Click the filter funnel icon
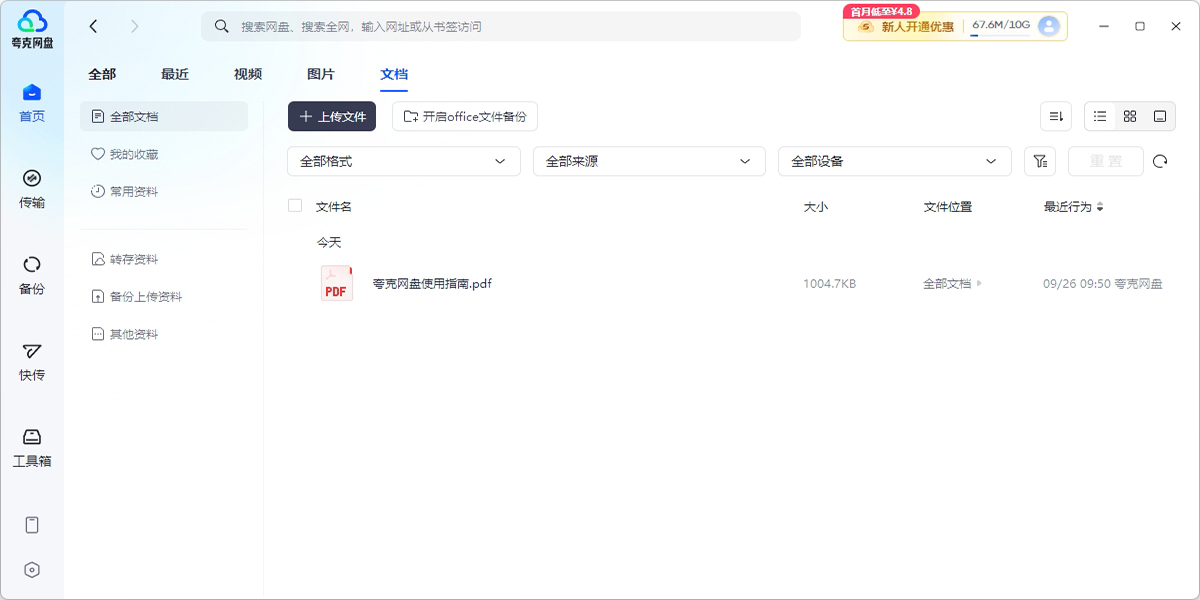1200x600 pixels. [1040, 161]
